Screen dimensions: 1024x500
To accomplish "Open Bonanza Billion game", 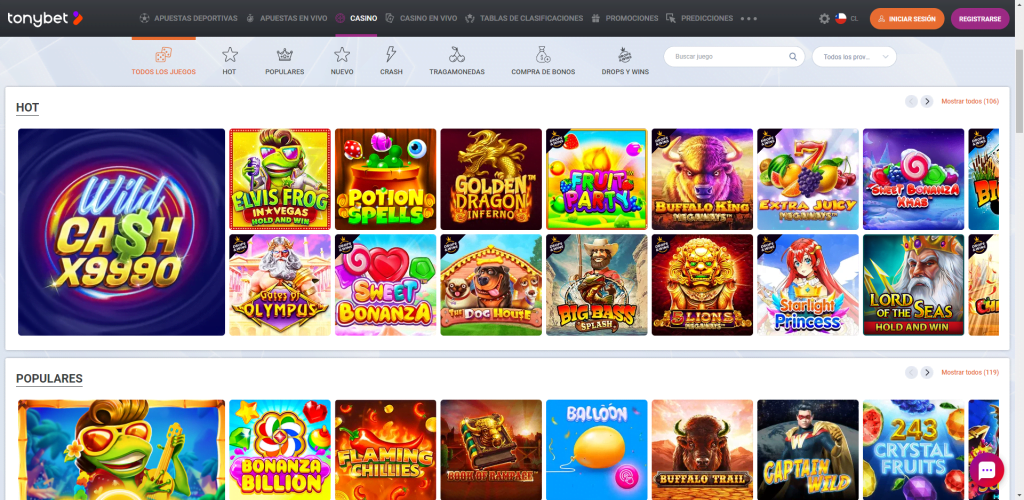I will (x=280, y=450).
